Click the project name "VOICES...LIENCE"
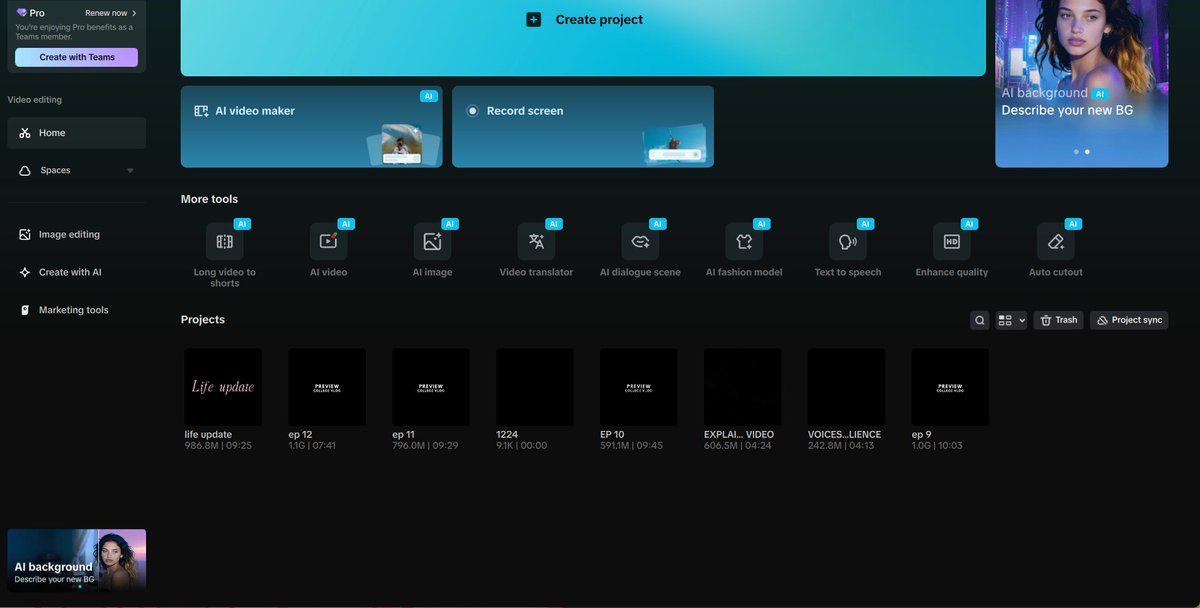This screenshot has height=608, width=1200. (844, 435)
